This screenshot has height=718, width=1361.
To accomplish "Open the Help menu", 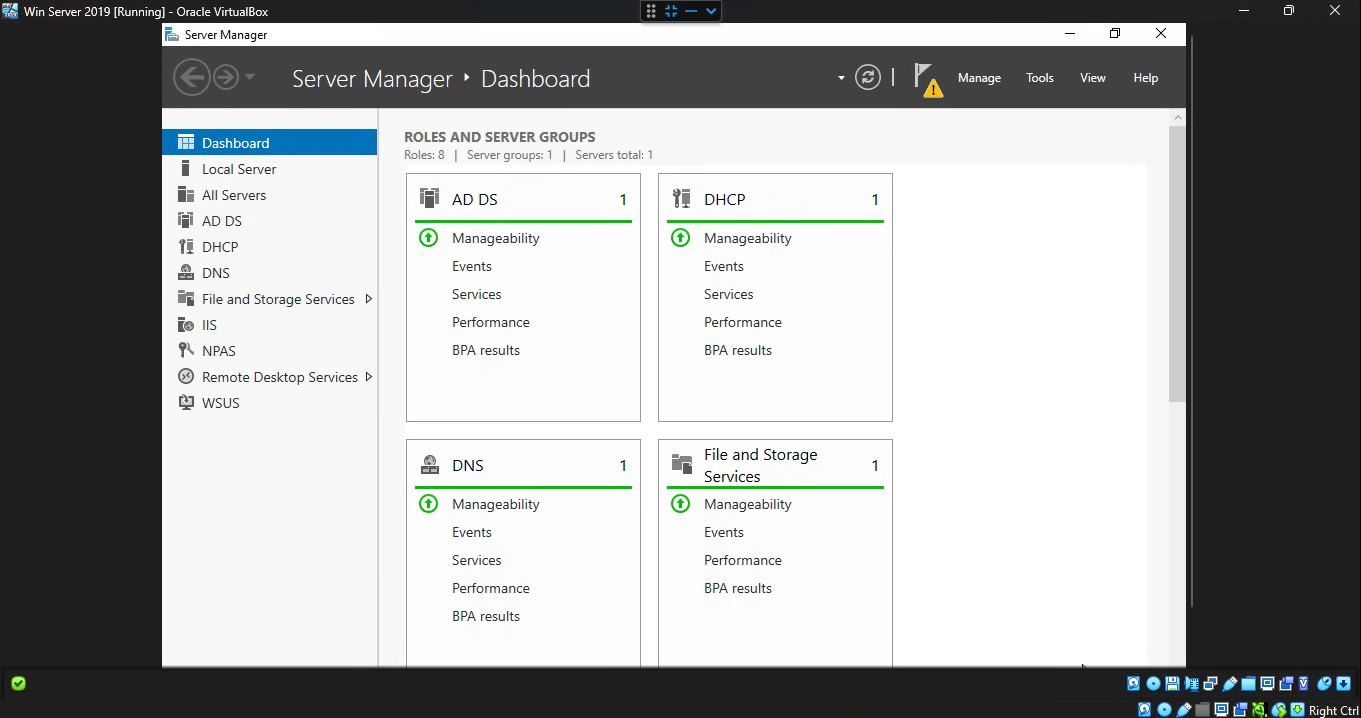I will click(1145, 77).
